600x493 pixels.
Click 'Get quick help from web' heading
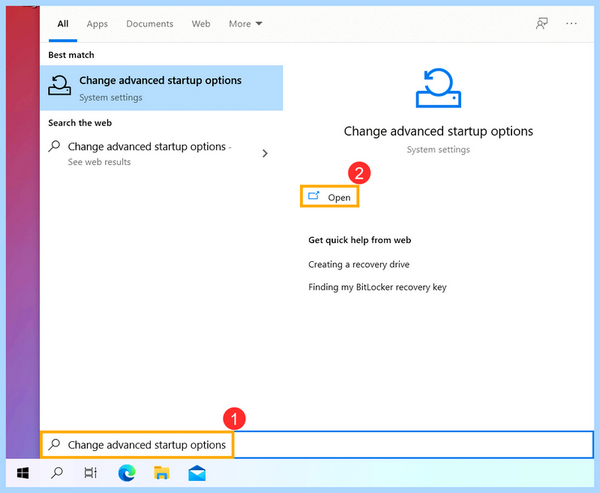click(360, 240)
